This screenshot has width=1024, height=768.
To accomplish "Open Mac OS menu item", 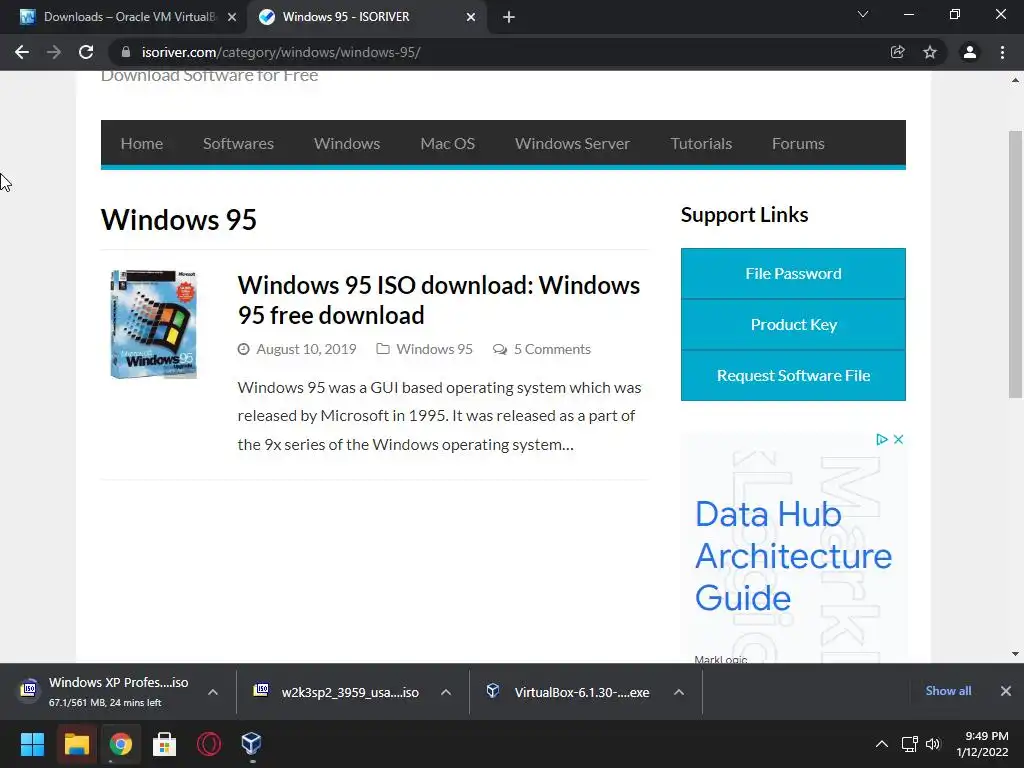I will pyautogui.click(x=448, y=144).
